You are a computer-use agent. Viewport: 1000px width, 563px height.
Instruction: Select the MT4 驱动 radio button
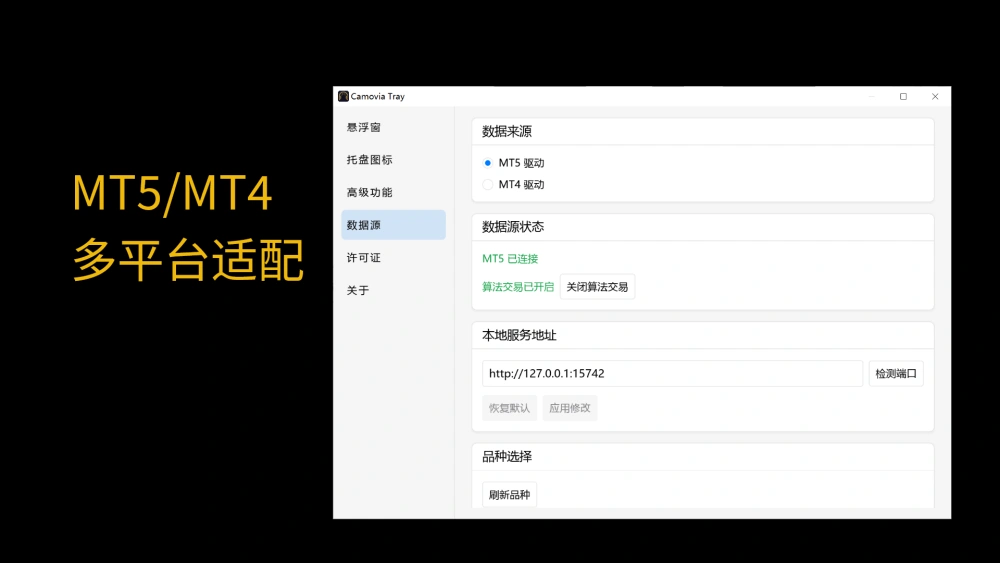[x=488, y=184]
